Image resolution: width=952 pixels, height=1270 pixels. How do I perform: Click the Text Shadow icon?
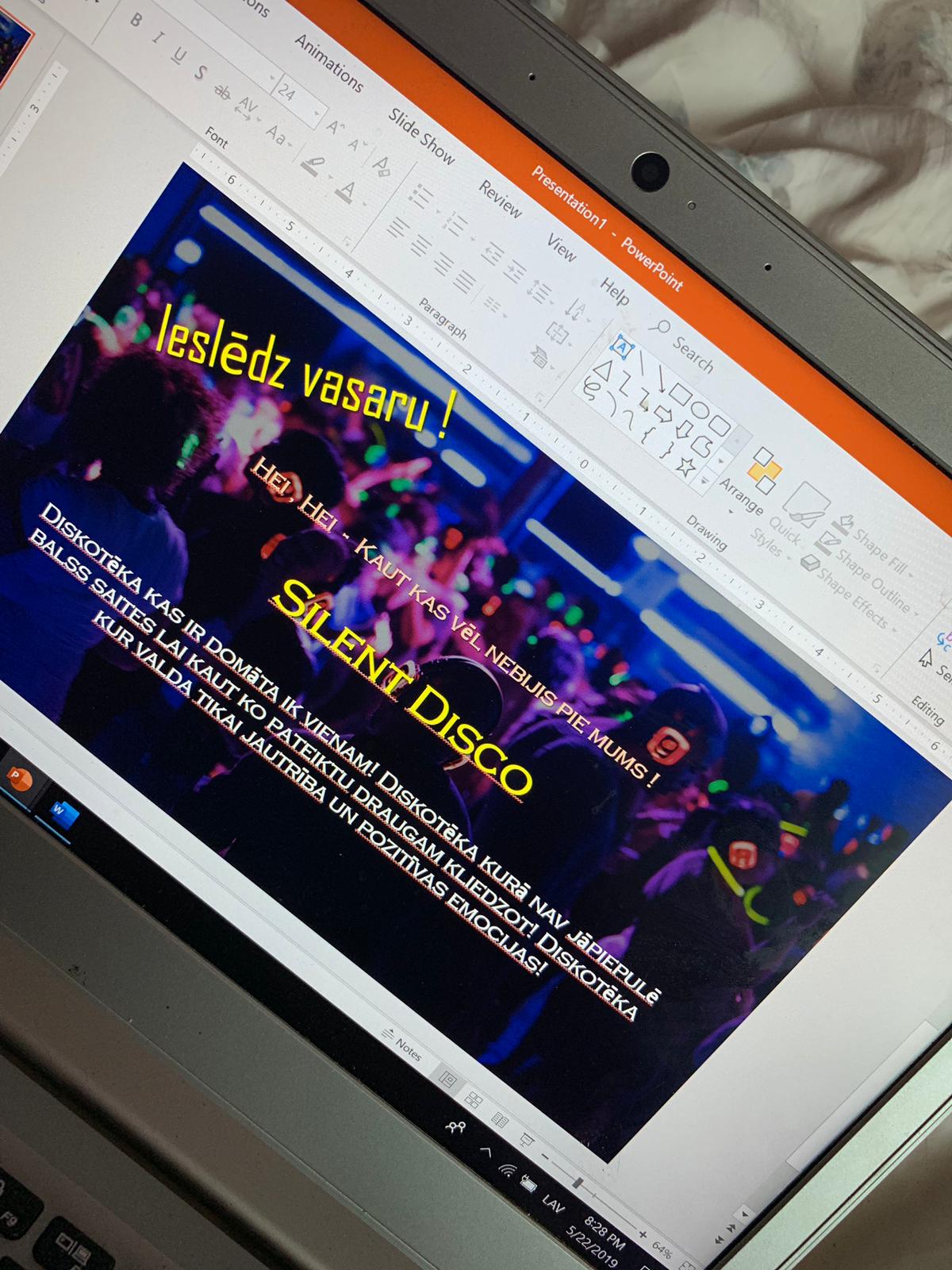202,73
